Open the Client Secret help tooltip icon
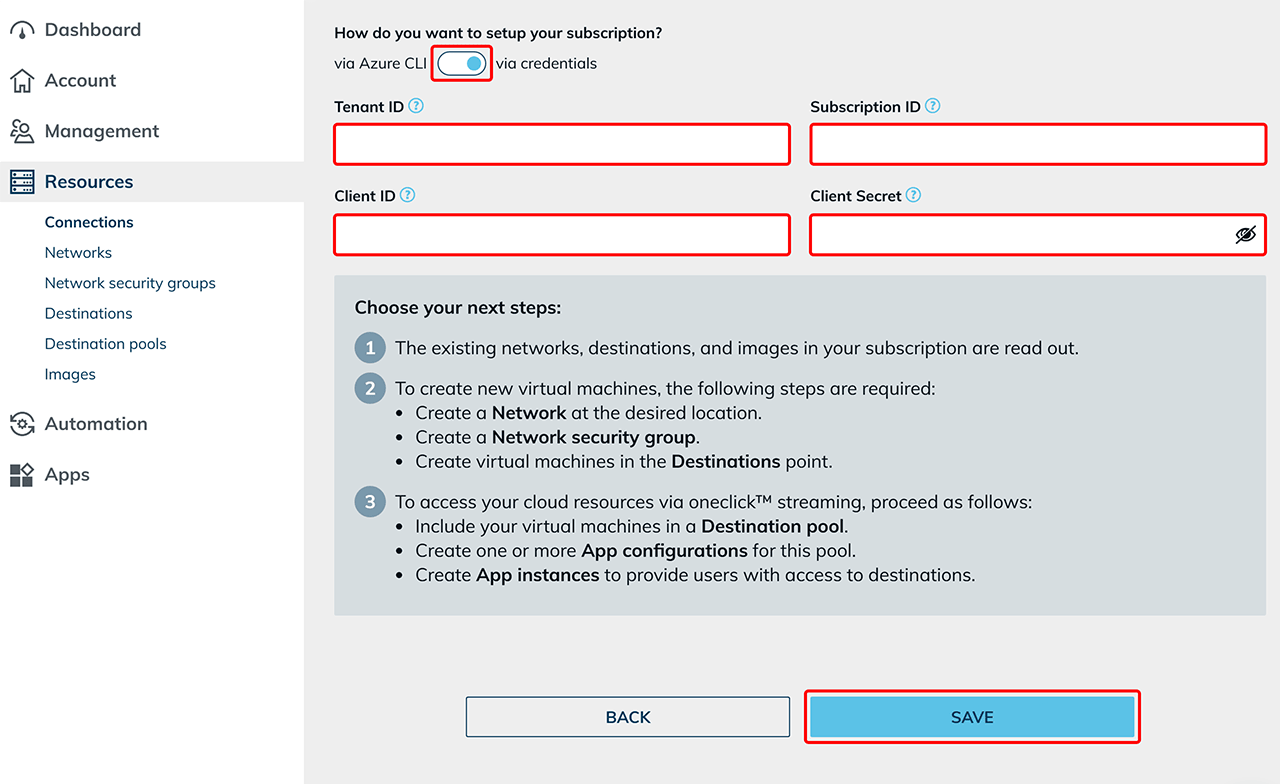This screenshot has height=784, width=1280. click(x=913, y=196)
